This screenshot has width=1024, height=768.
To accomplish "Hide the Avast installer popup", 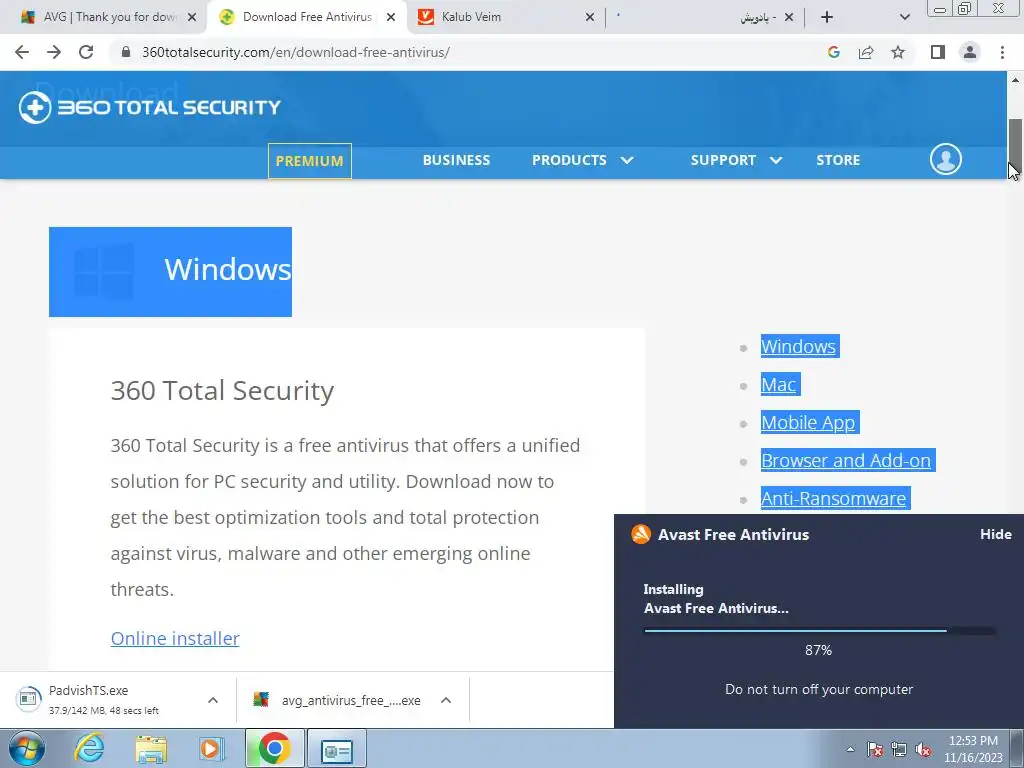I will [995, 534].
